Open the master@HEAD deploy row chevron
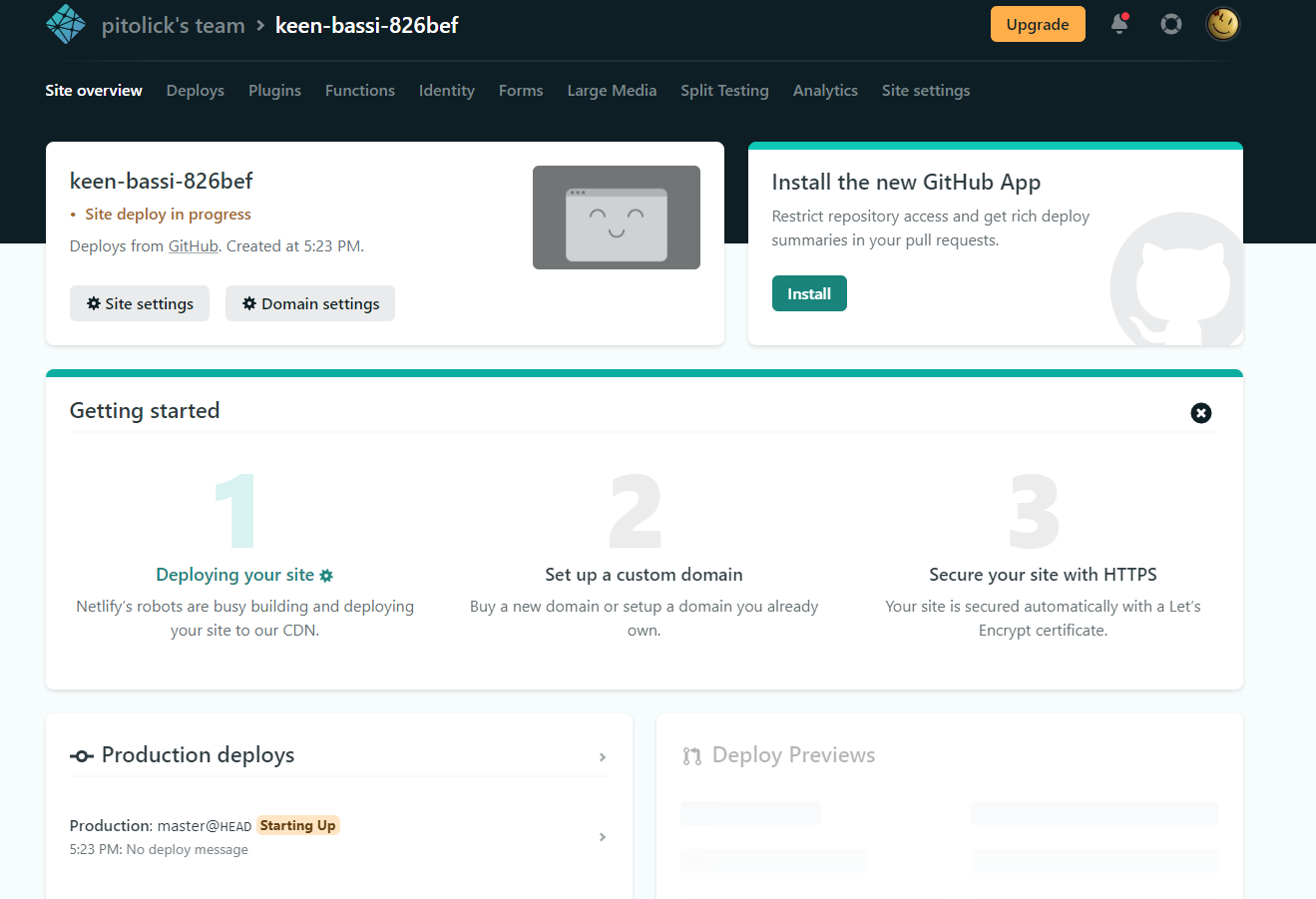This screenshot has width=1316, height=899. [603, 837]
